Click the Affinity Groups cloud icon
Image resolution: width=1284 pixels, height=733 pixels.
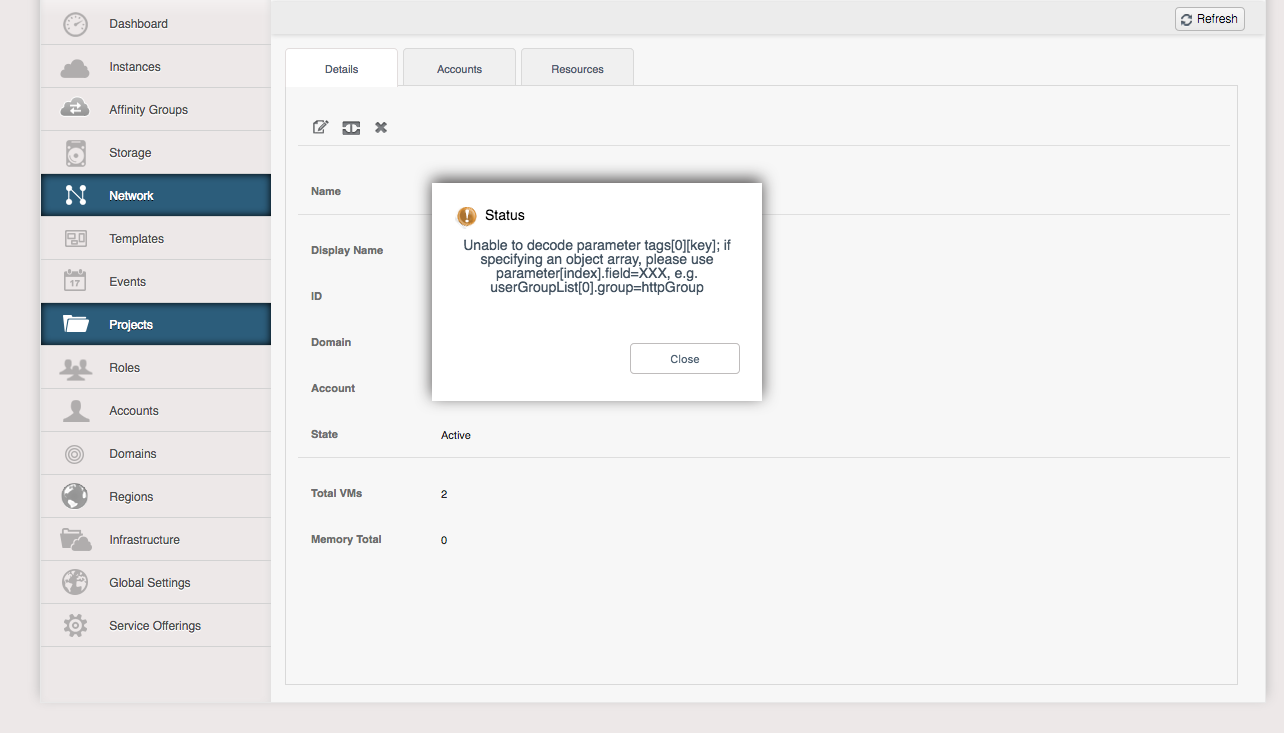point(75,109)
